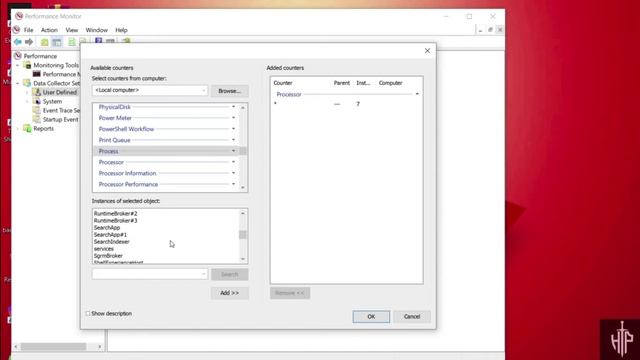Click the Help toolbar icon

pos(98,41)
